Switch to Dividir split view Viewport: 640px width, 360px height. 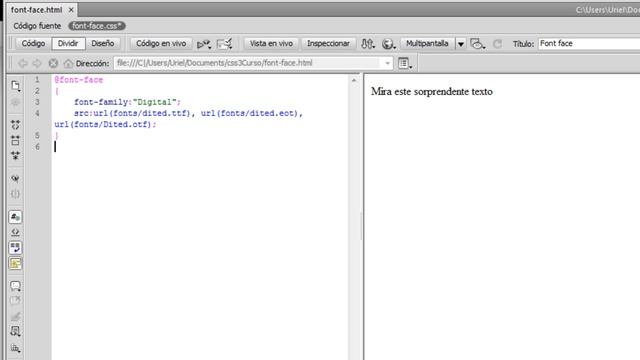coord(68,43)
